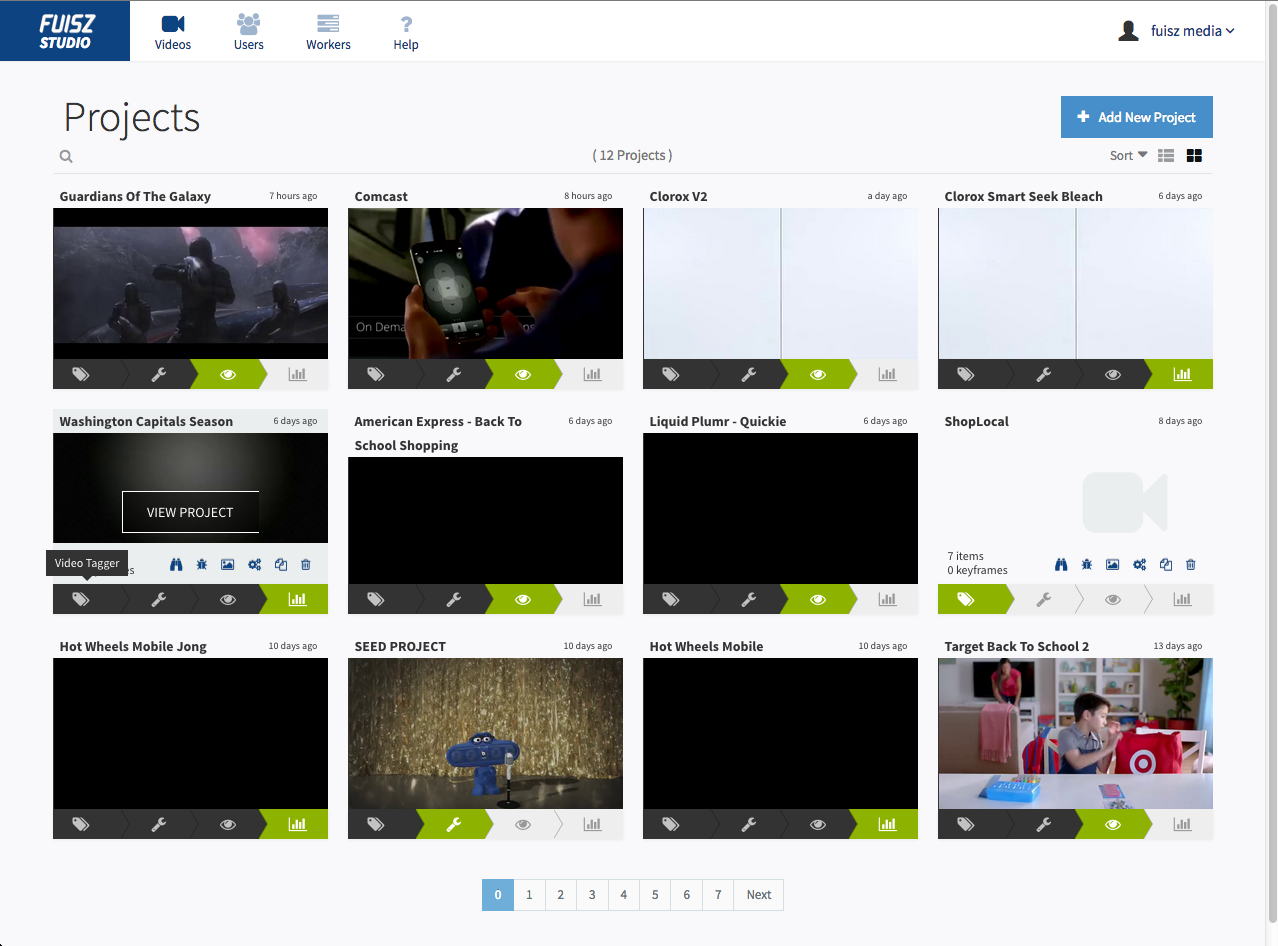Screen dimensions: 1278x946
Task: Select the wrench tool on the SEED PROJECT card
Action: pos(455,824)
